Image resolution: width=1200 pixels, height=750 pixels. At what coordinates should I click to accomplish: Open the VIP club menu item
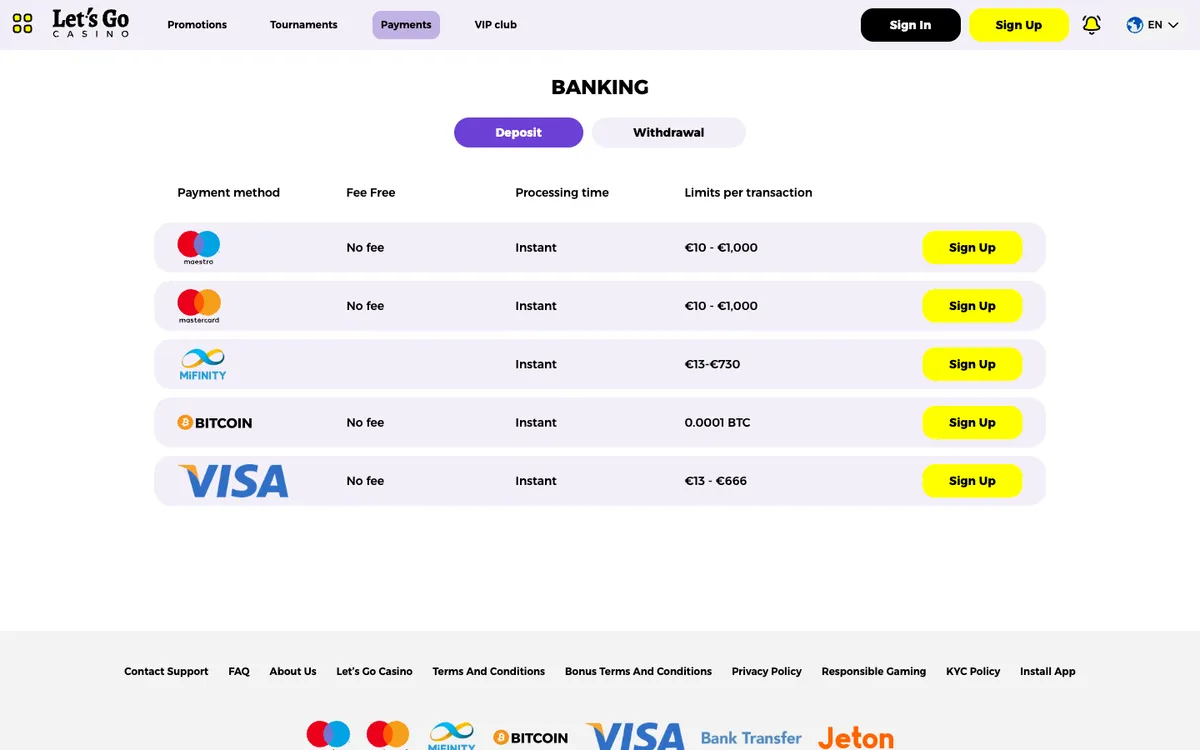(496, 25)
